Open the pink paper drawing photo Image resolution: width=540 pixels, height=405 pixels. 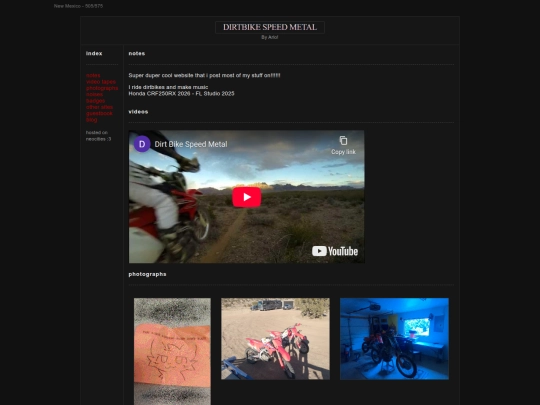[x=172, y=351]
